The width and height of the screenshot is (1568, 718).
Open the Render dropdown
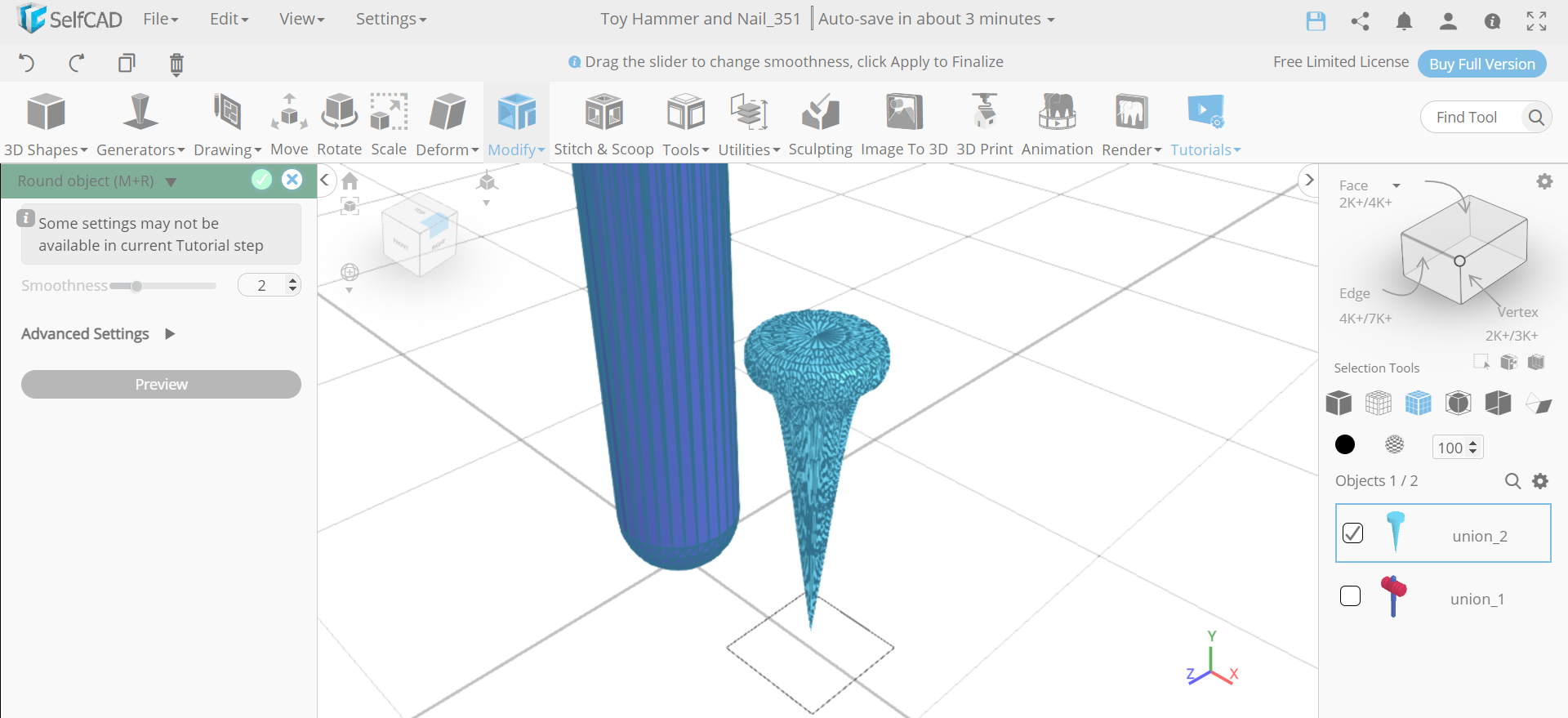click(x=1131, y=125)
